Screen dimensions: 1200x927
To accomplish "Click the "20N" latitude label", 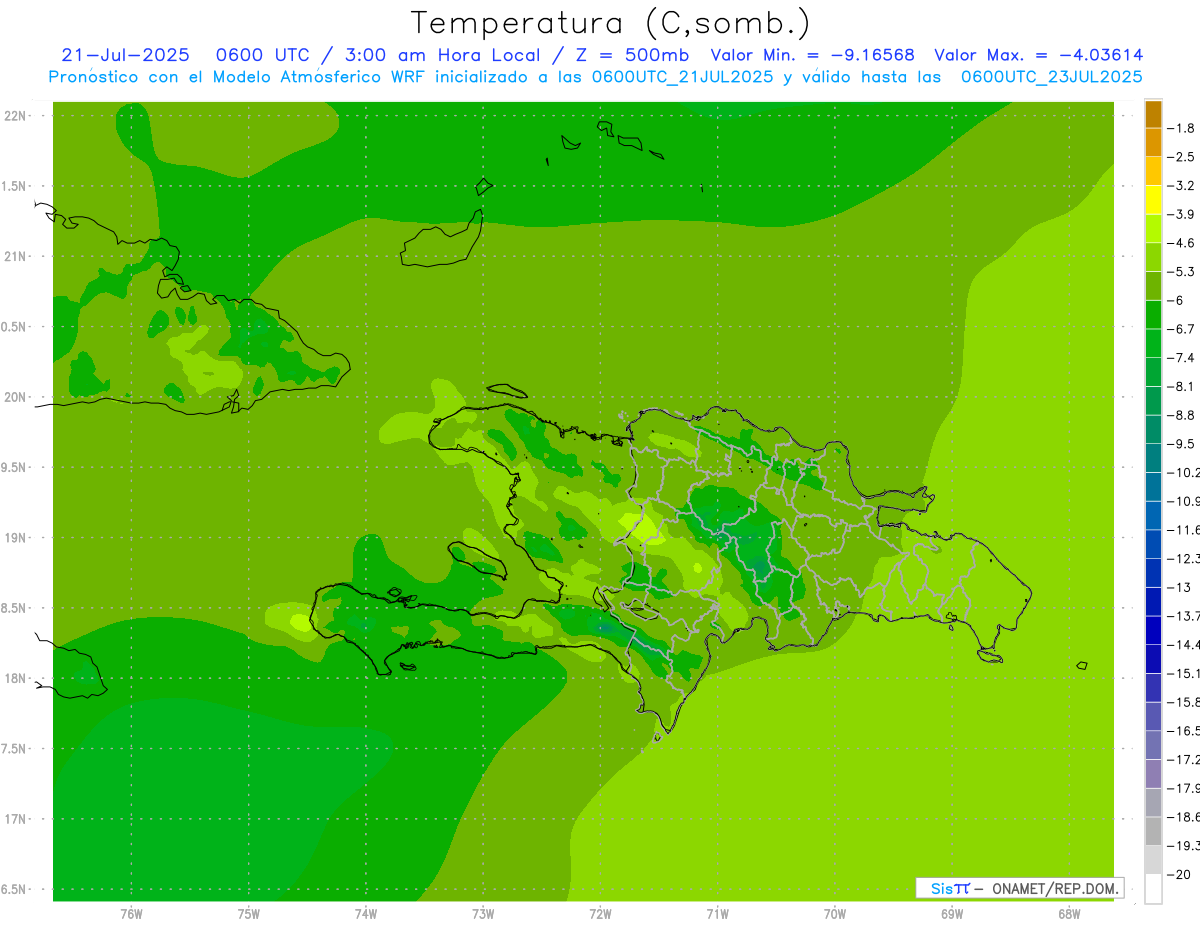I will tap(17, 397).
